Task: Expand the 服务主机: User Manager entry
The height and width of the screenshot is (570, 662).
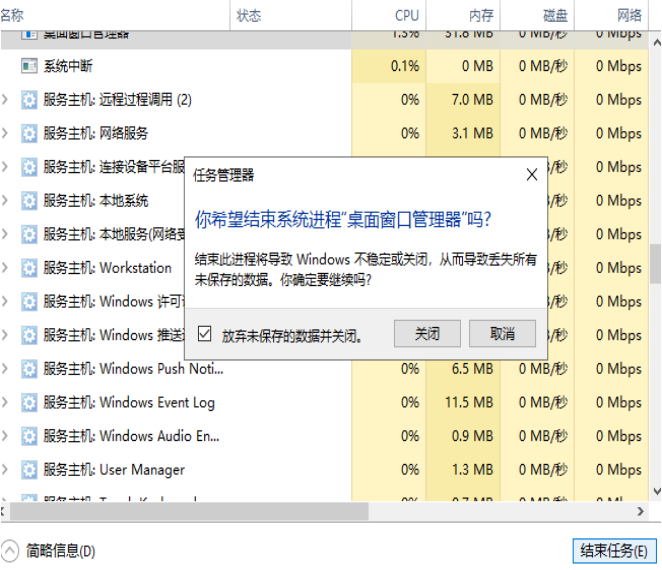Action: click(x=6, y=470)
